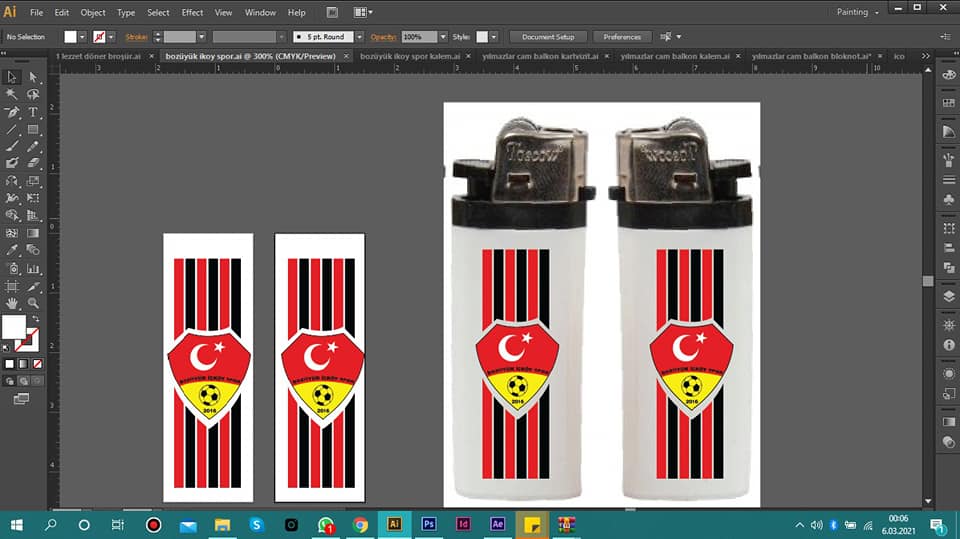Screen dimensions: 960x539
Task: Open the Arrange Documents dropdown
Action: (x=363, y=12)
